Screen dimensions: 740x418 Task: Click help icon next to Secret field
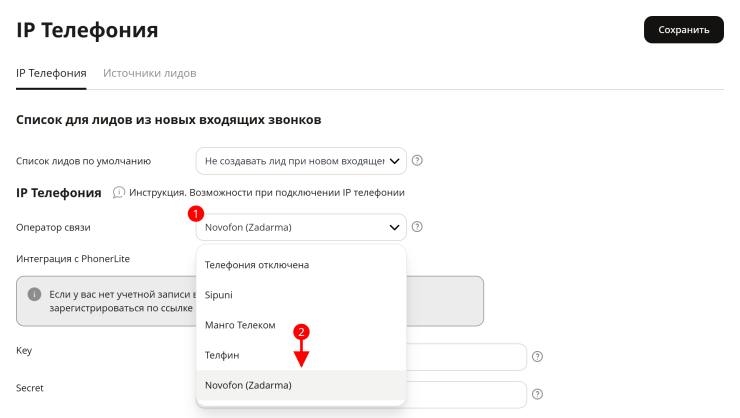click(538, 394)
